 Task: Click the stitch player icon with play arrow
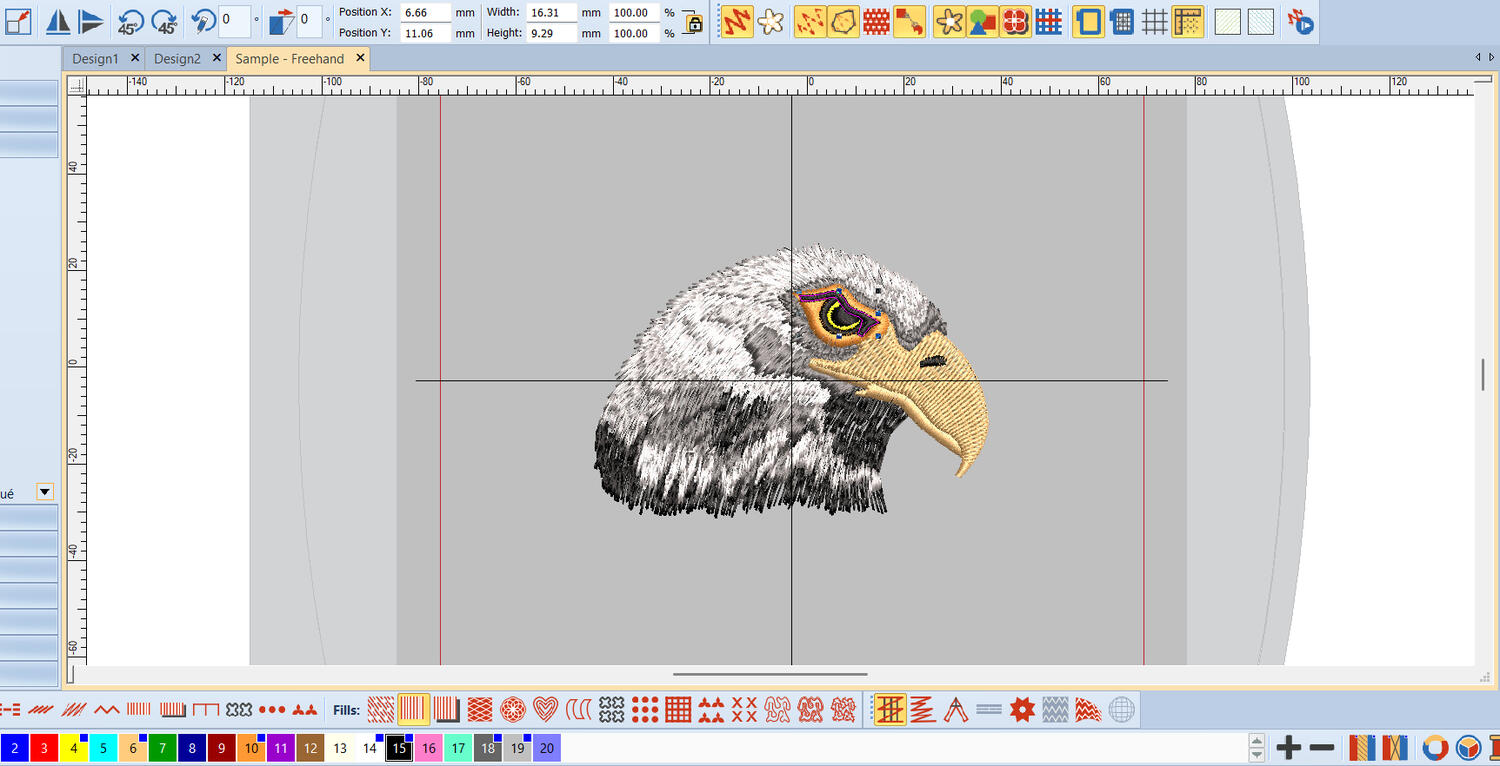coord(1300,21)
